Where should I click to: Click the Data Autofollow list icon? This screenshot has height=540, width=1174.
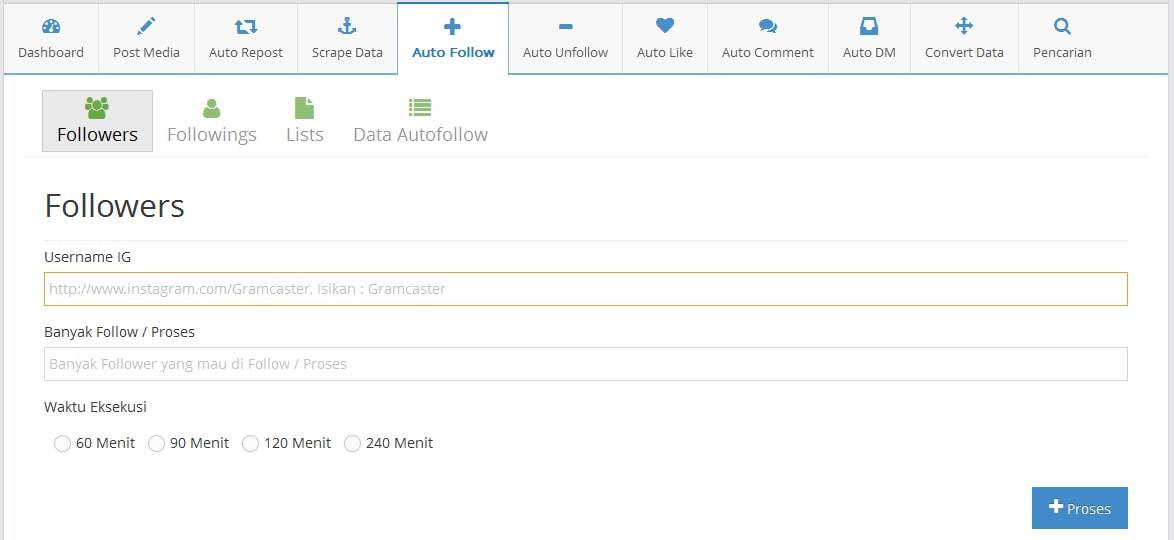[420, 108]
